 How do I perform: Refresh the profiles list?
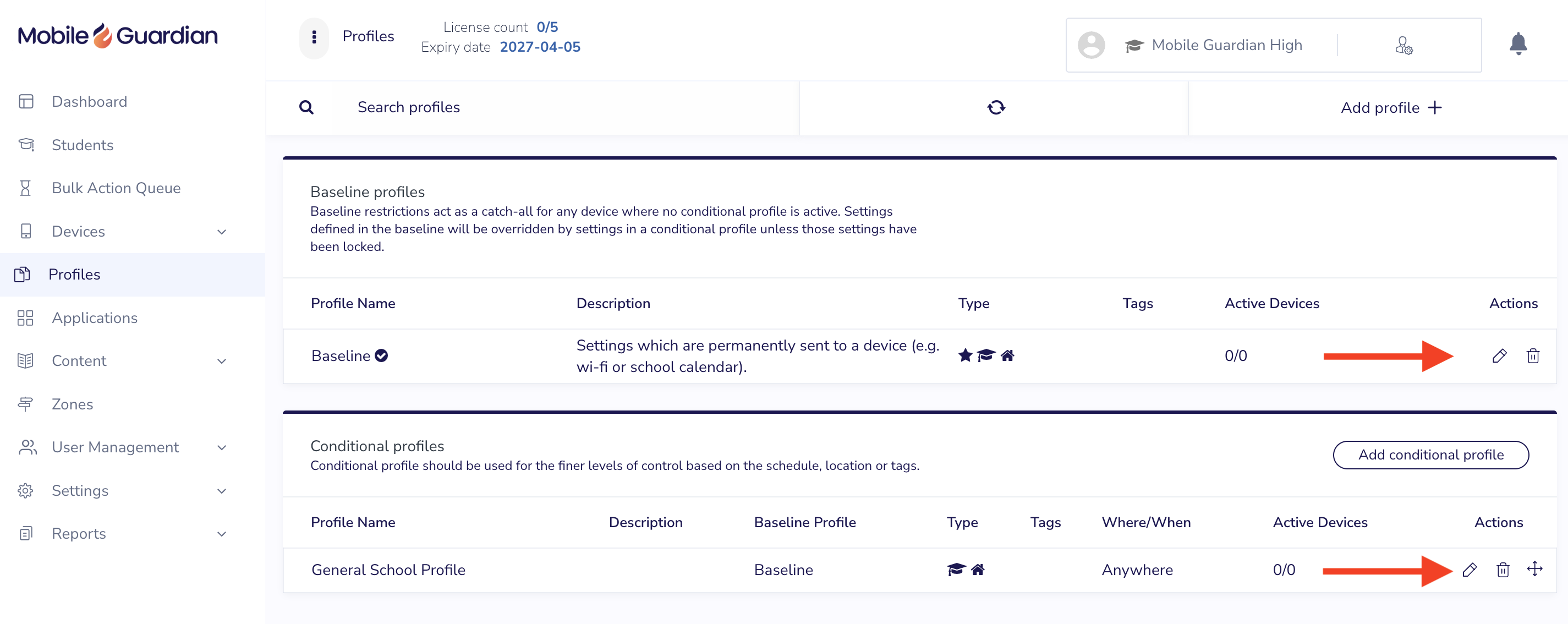pos(996,108)
